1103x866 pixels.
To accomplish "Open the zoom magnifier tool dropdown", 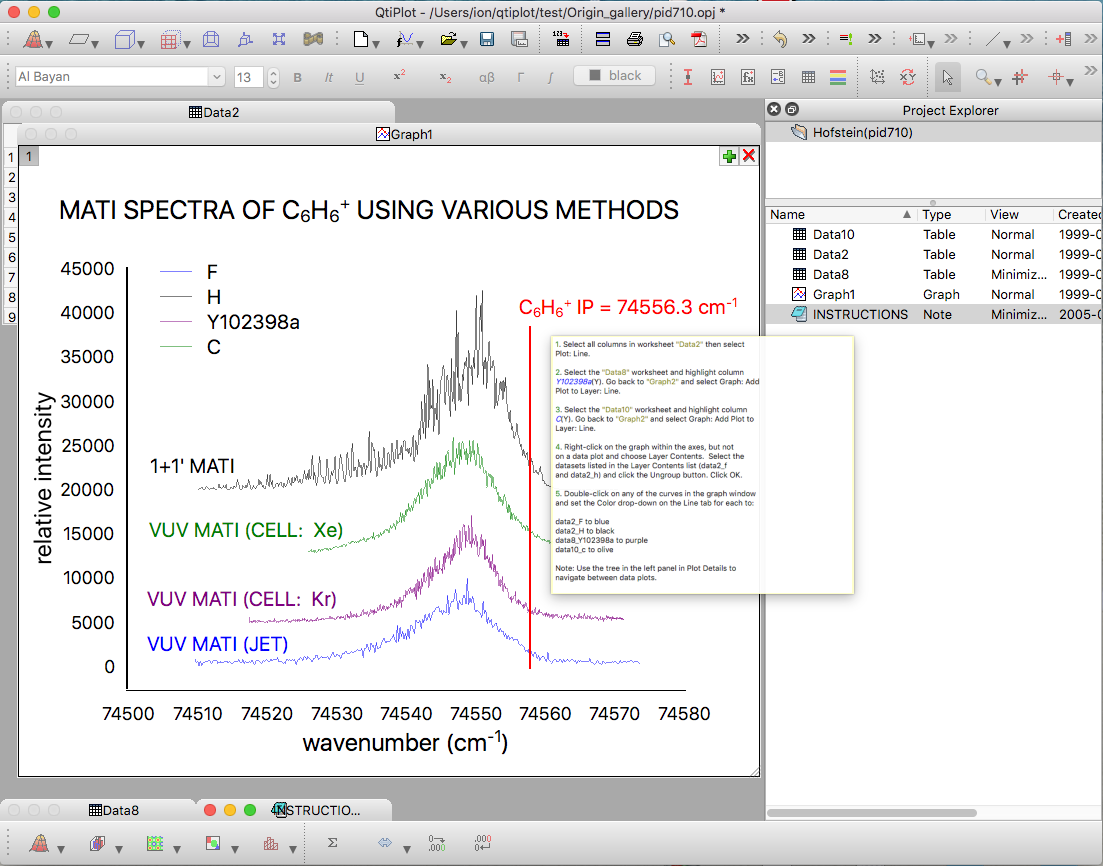I will 998,82.
